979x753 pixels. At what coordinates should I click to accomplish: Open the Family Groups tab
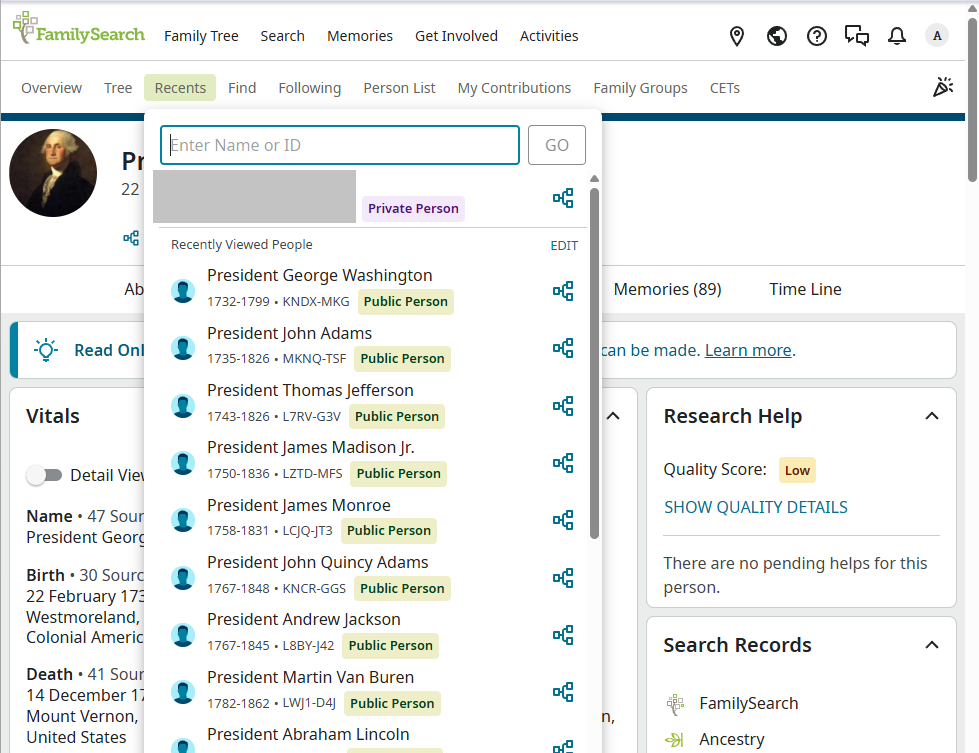pos(640,88)
